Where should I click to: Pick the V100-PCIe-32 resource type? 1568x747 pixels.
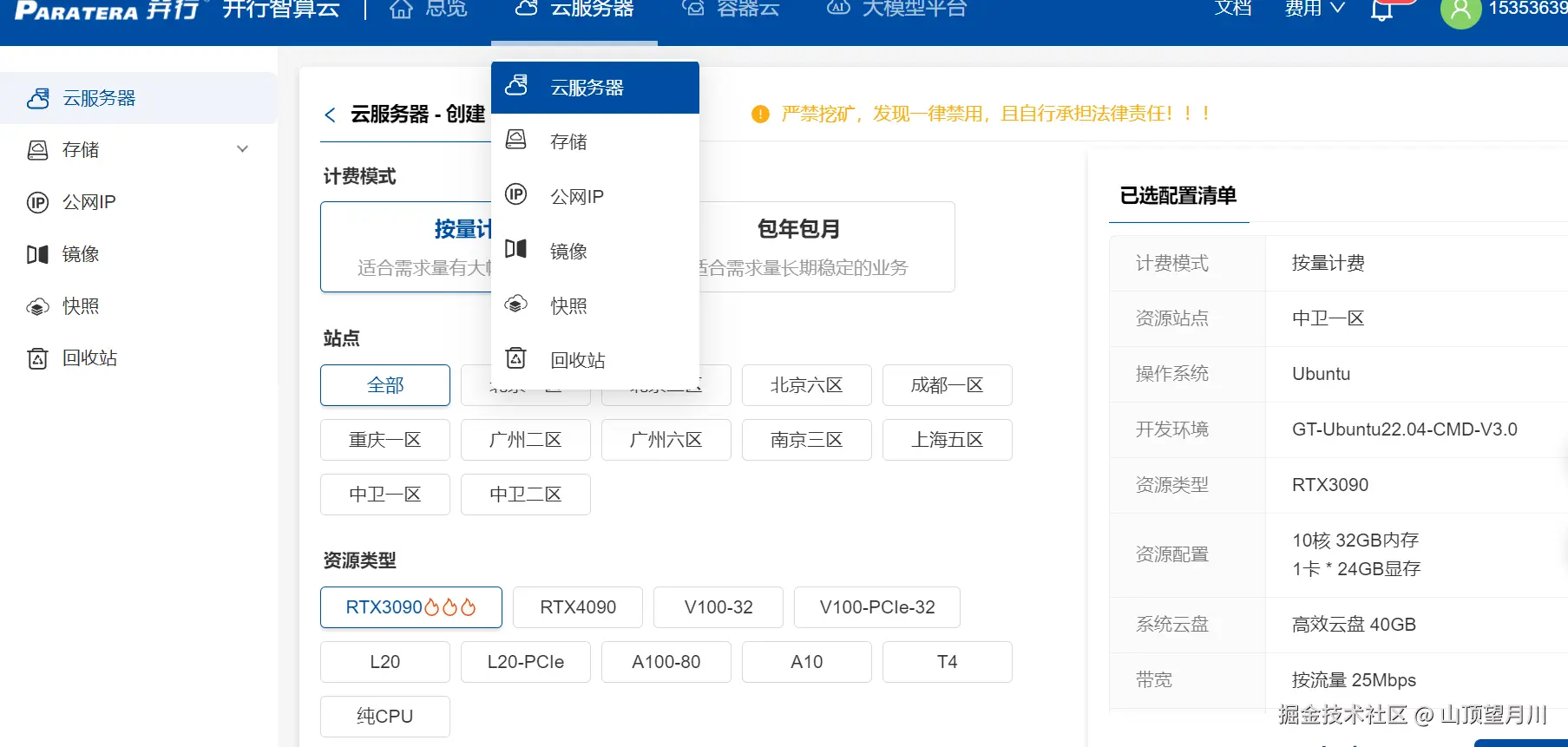(877, 607)
